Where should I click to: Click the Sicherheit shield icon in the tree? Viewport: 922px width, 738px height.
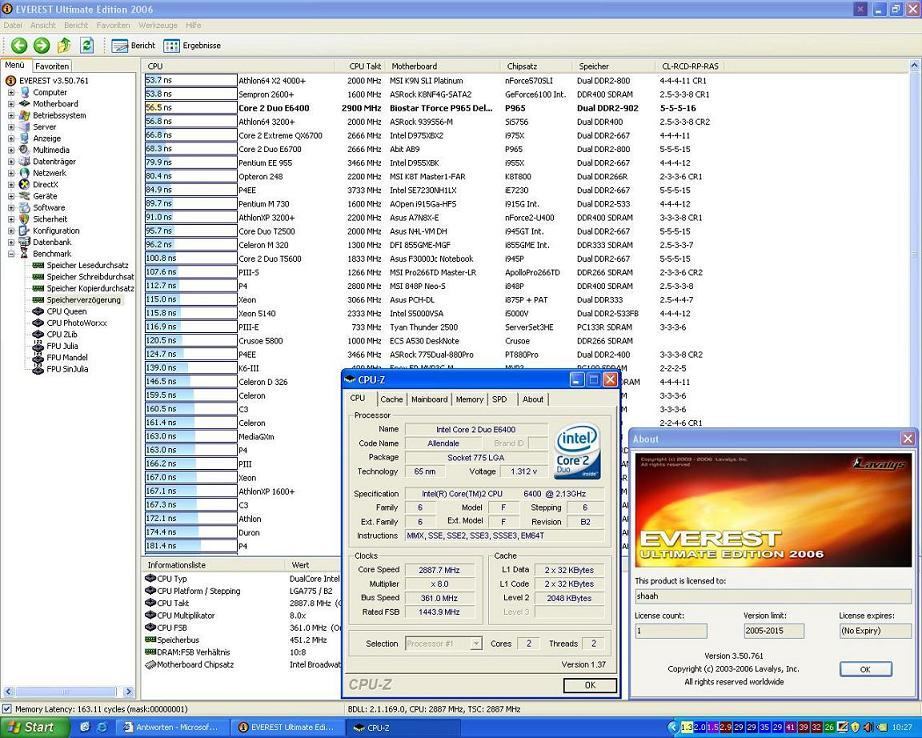[x=24, y=219]
